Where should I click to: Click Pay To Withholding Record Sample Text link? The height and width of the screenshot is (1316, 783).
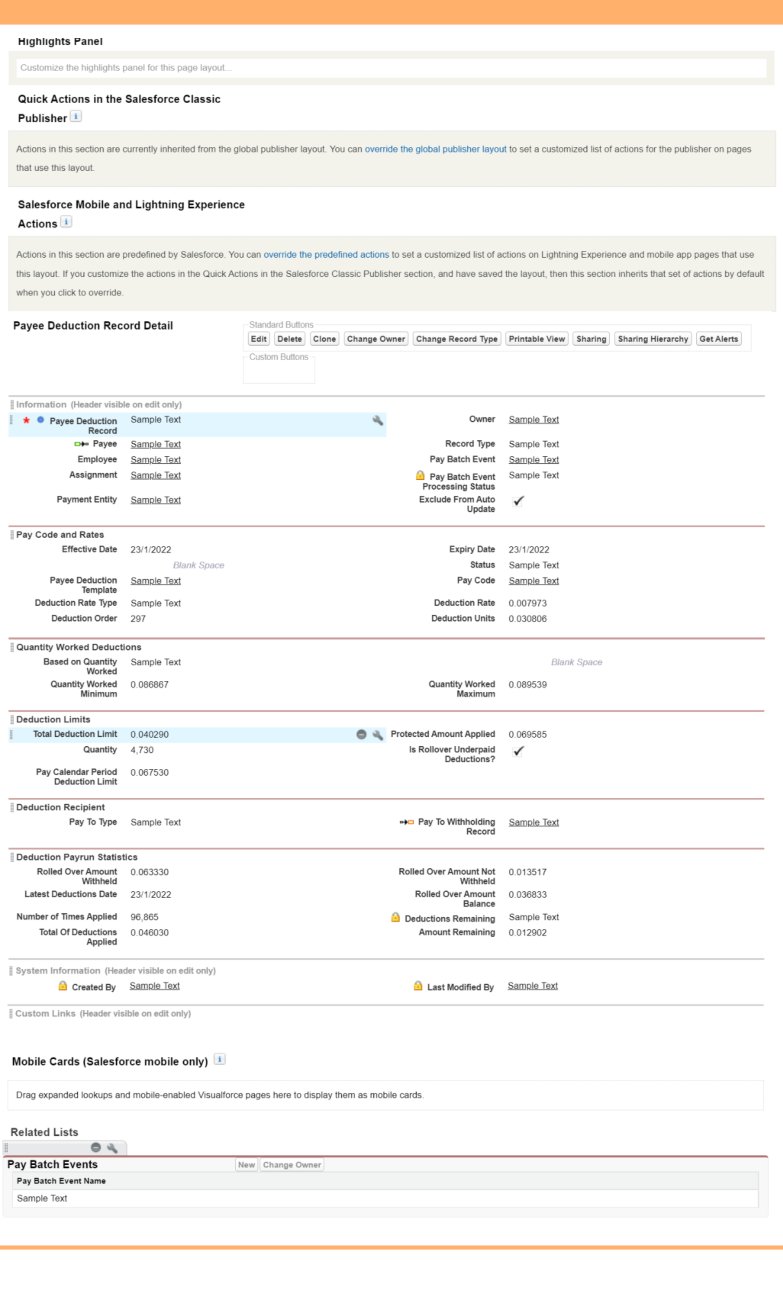point(534,822)
